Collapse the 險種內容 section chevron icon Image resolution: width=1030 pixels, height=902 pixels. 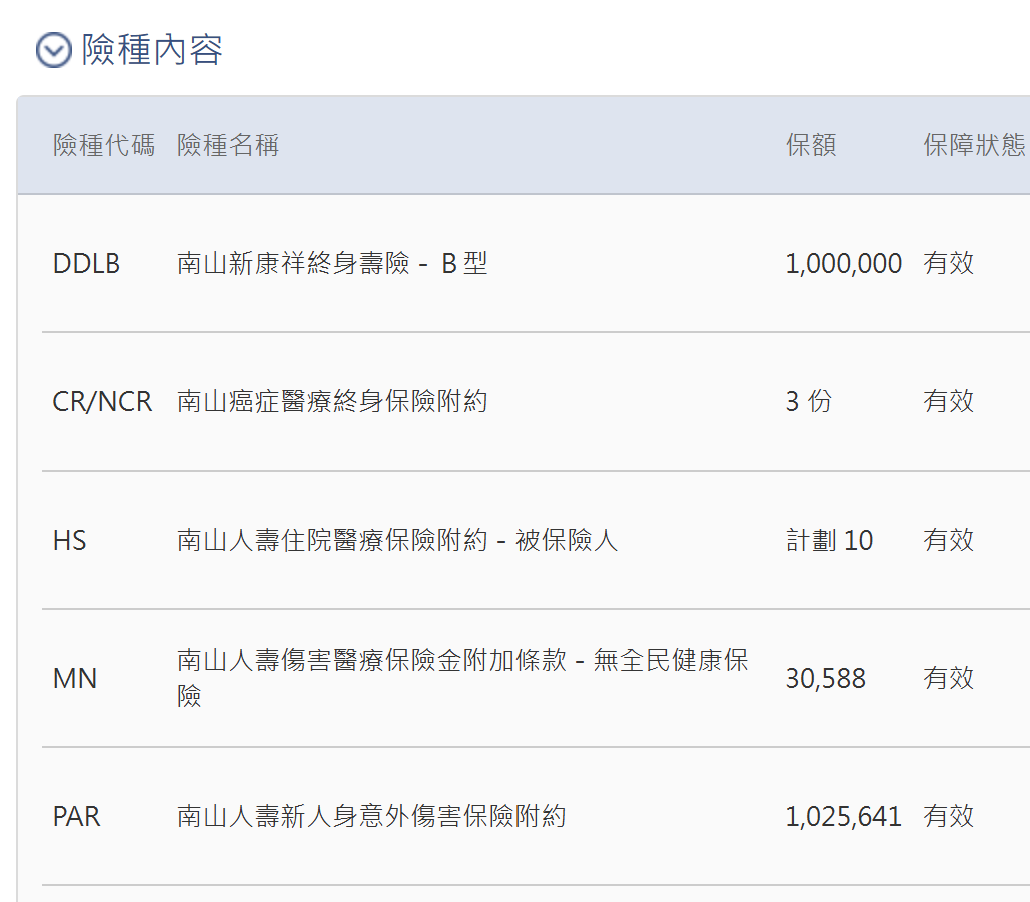[53, 50]
